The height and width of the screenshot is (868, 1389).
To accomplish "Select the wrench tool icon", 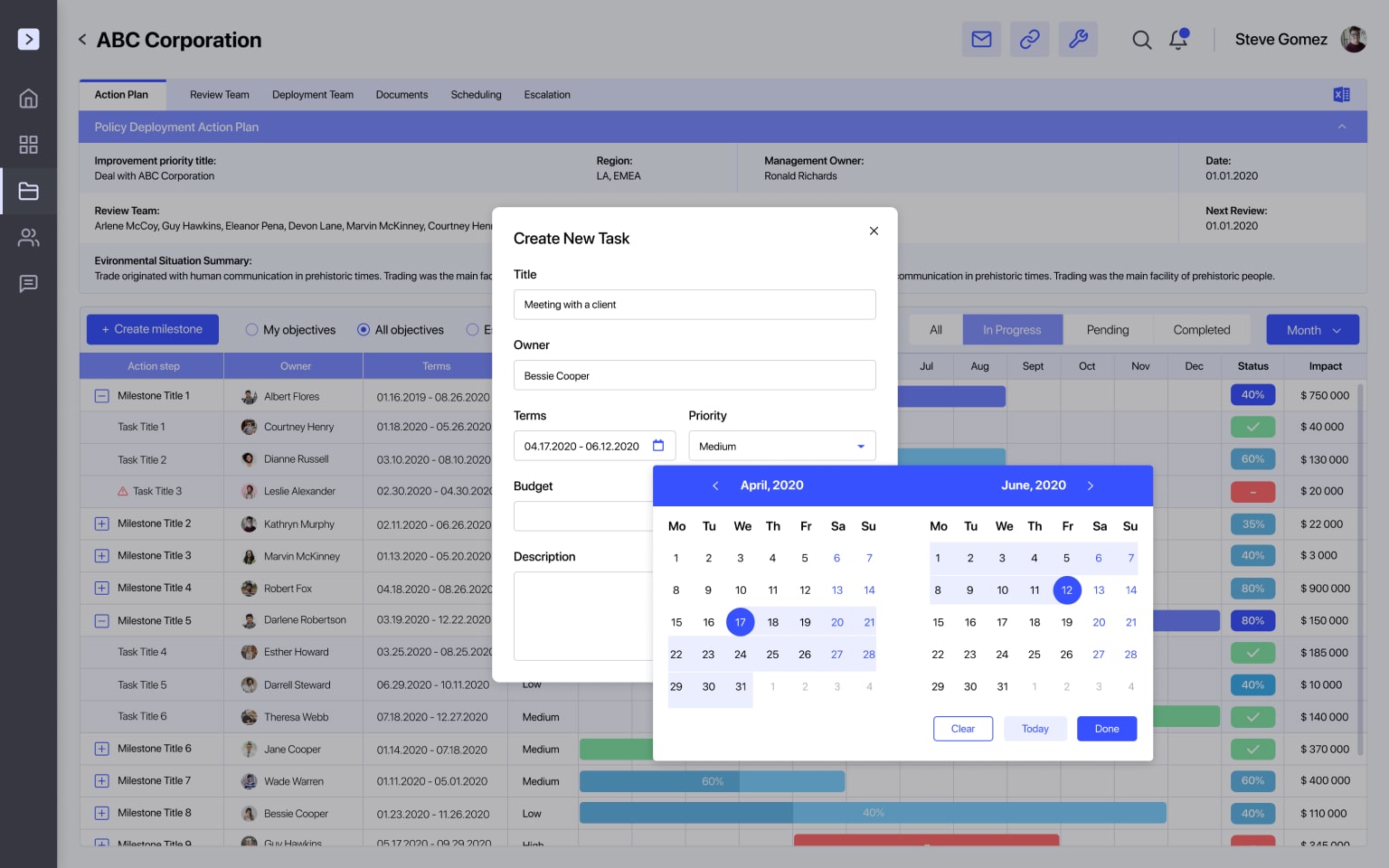I will [x=1078, y=39].
